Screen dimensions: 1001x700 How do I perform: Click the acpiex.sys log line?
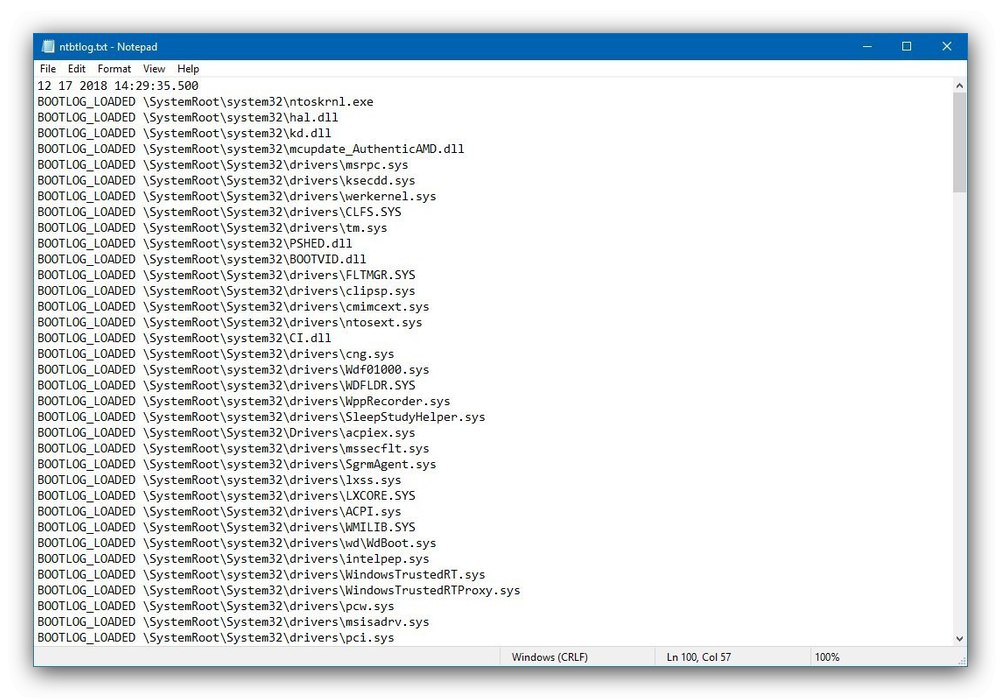click(x=226, y=432)
